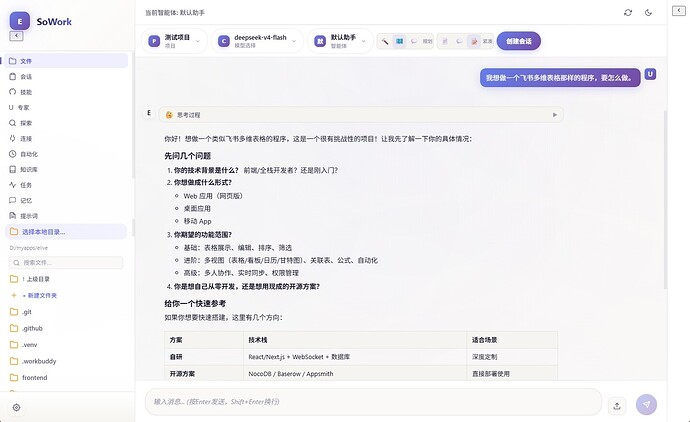Click the 创建会话 button
Viewport: 690px width, 422px height.
[x=518, y=41]
